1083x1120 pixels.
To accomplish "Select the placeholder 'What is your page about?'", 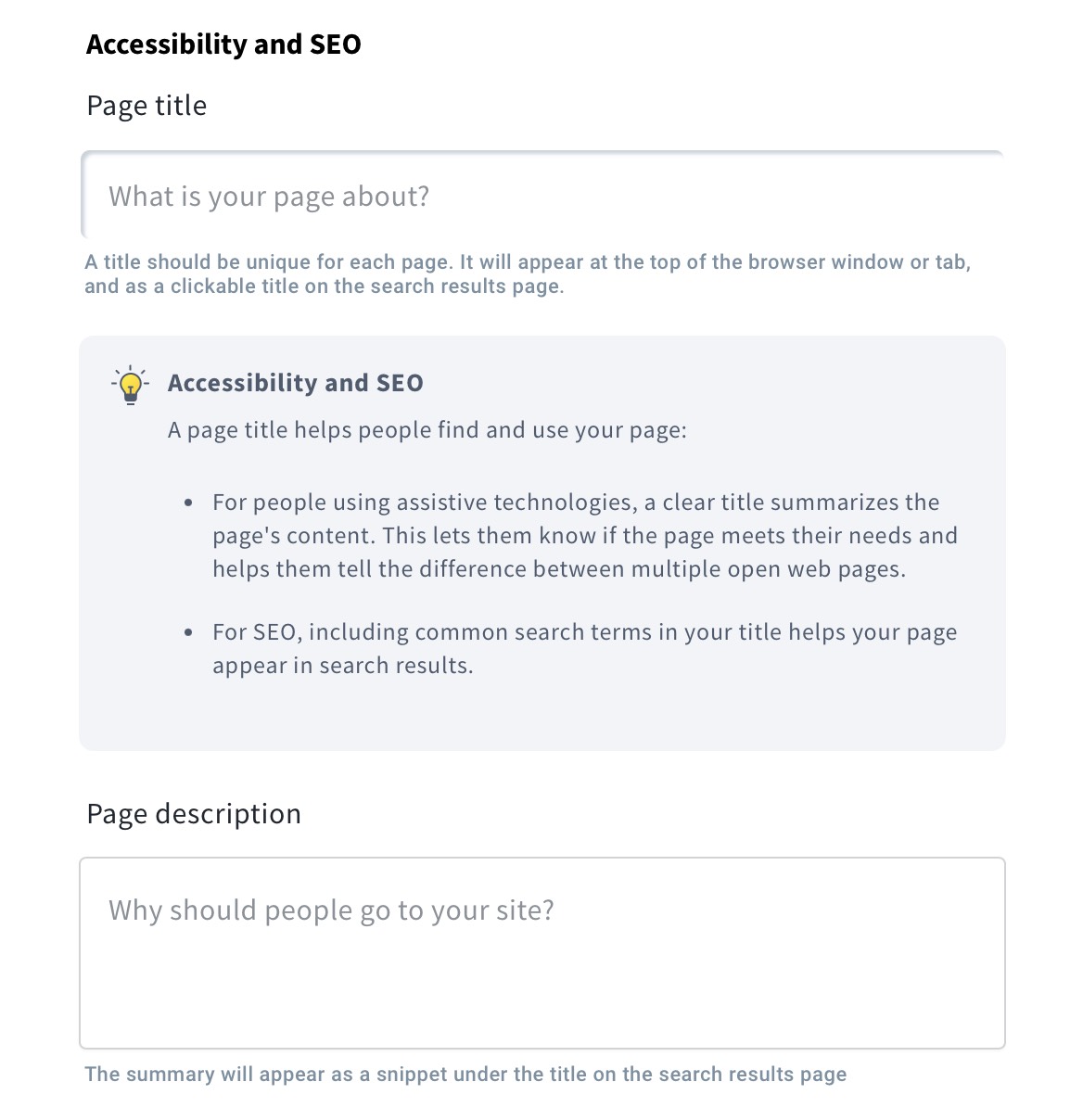I will pyautogui.click(x=269, y=196).
